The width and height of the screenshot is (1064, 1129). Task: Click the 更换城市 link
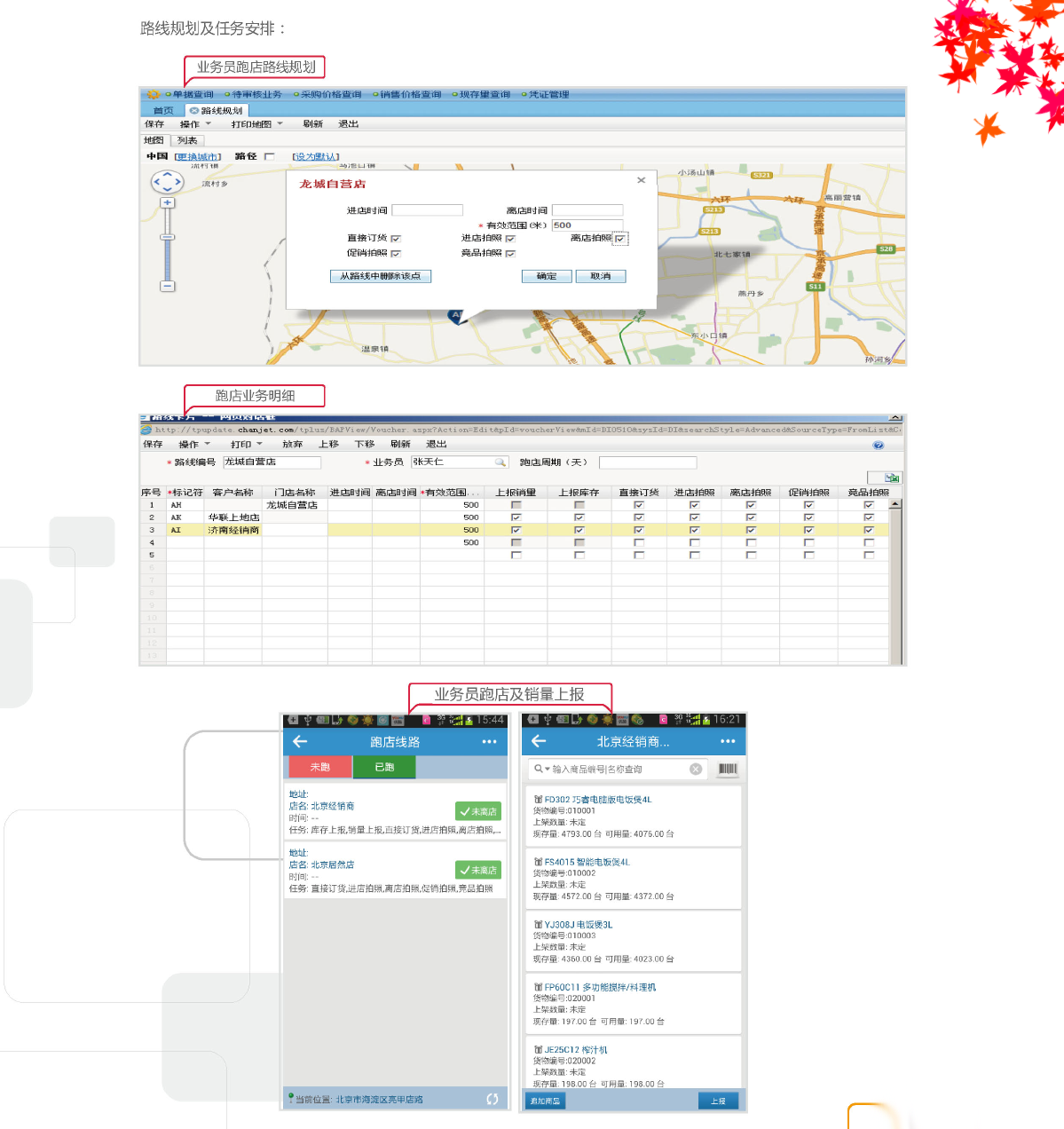pyautogui.click(x=198, y=157)
